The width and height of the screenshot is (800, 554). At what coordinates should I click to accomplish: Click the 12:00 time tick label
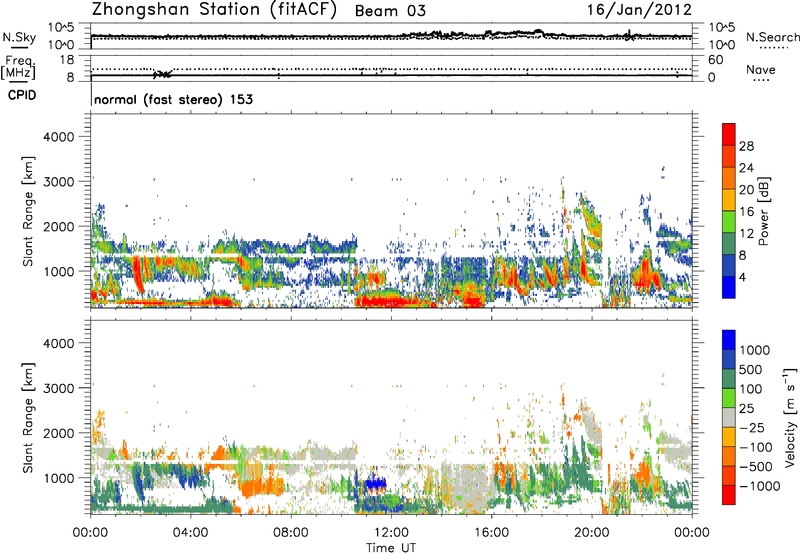[x=391, y=533]
